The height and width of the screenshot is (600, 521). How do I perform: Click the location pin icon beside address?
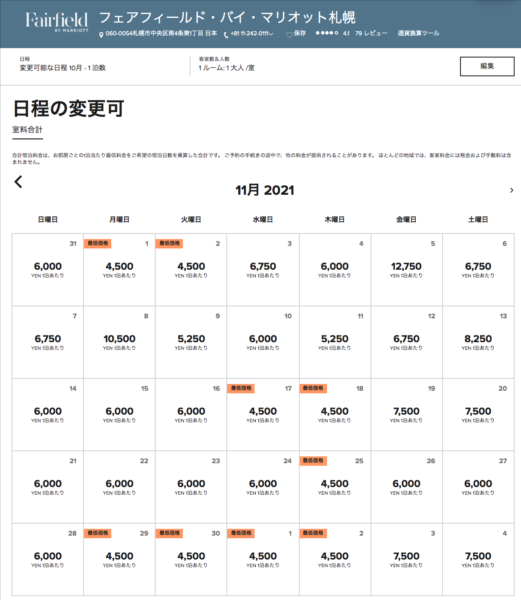click(x=101, y=34)
